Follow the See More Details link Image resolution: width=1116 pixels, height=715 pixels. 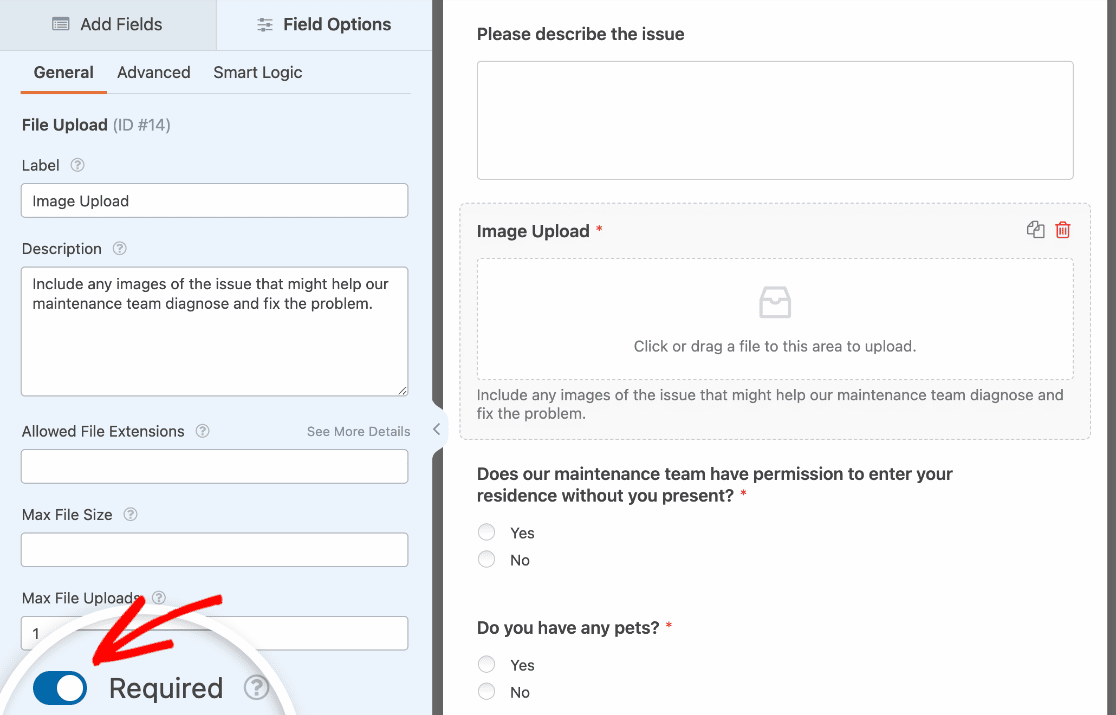click(x=359, y=432)
